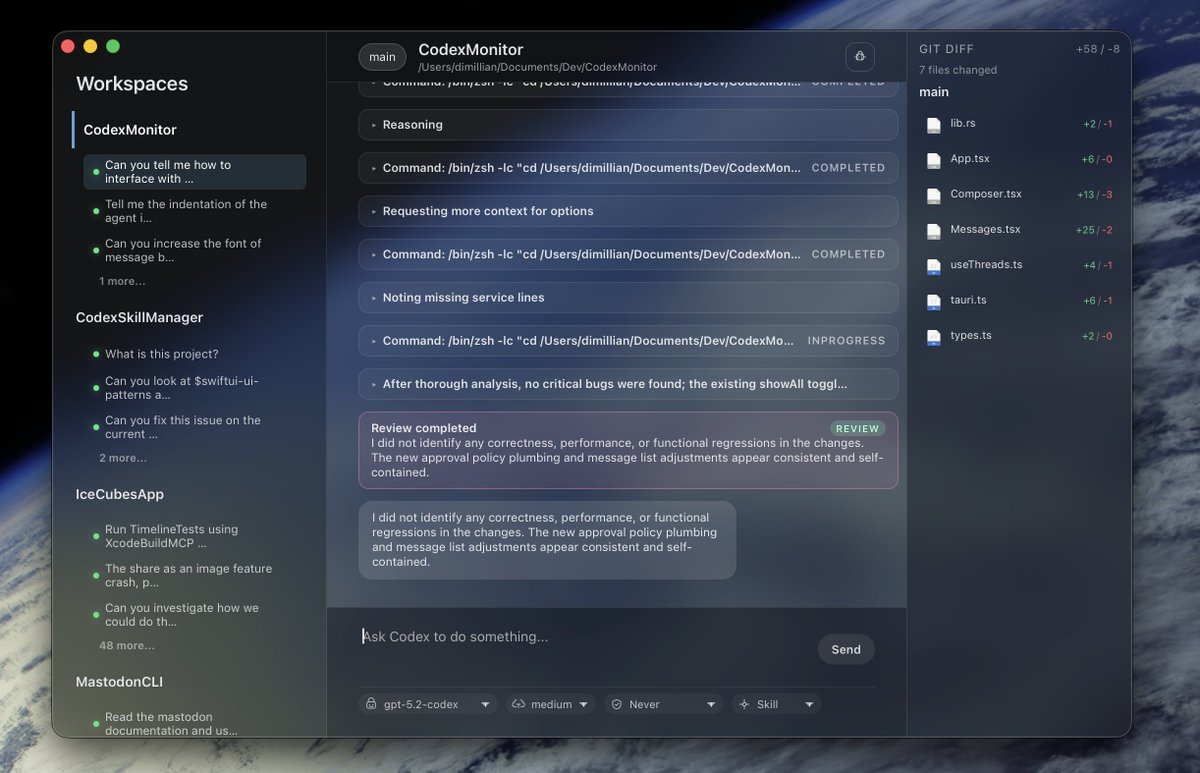
Task: Click green status dot of 'What is this project?'
Action: [x=96, y=354]
